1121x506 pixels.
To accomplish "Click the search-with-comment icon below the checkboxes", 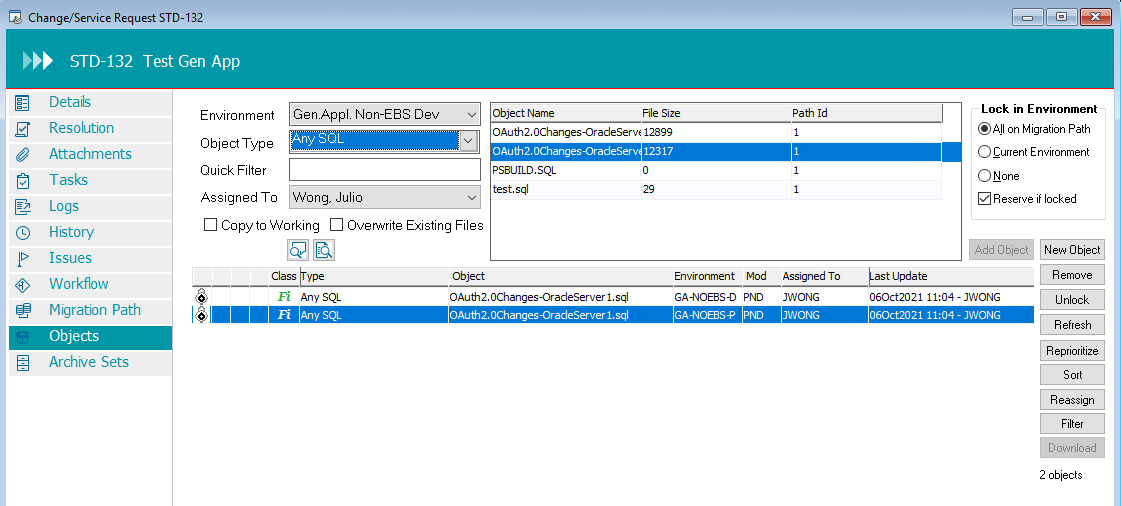I will (x=297, y=250).
